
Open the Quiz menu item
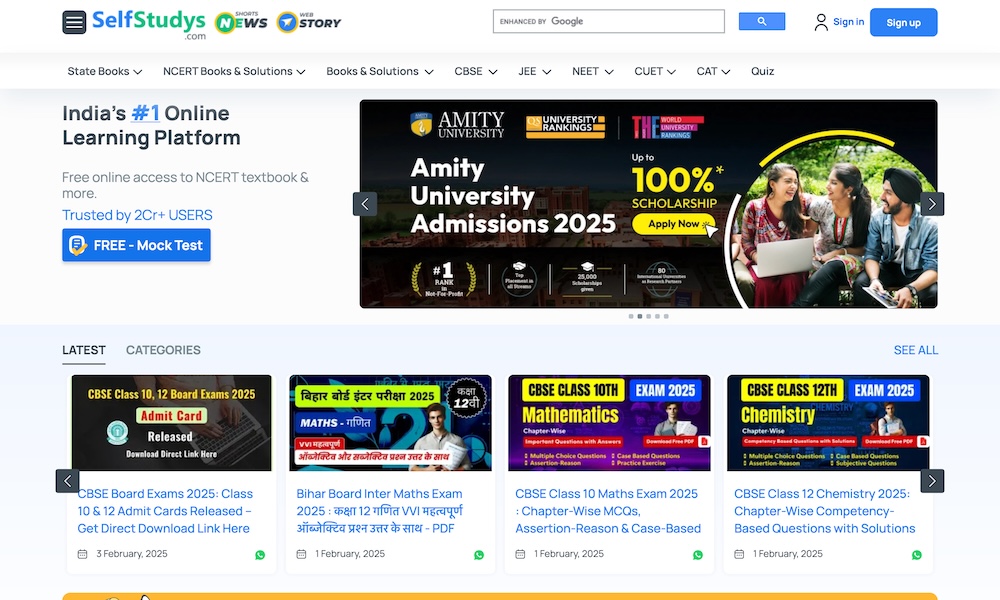762,71
